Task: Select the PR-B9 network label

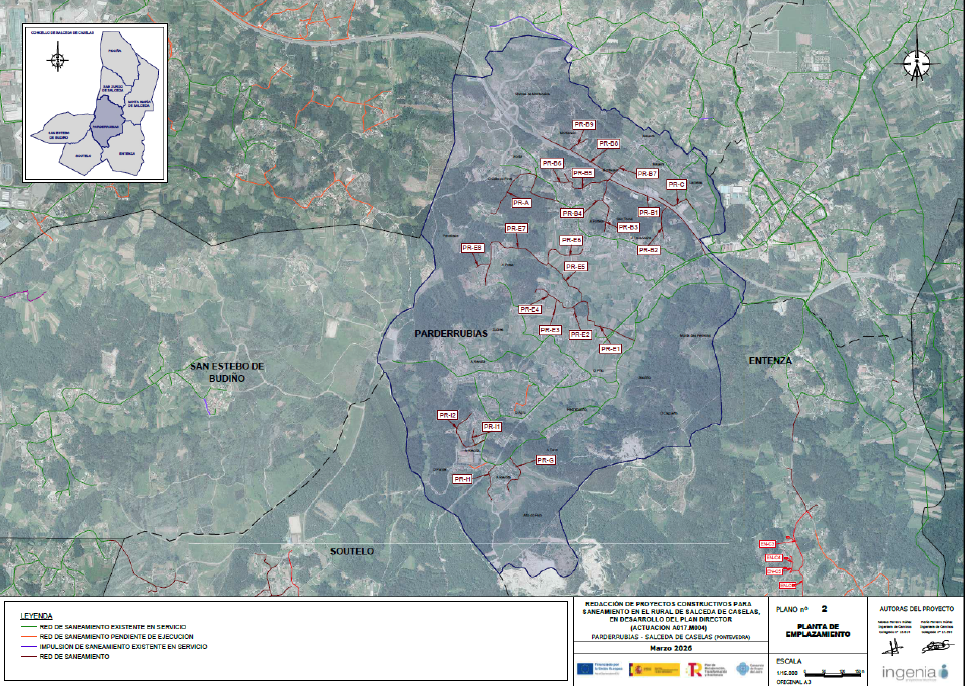Action: pos(583,124)
